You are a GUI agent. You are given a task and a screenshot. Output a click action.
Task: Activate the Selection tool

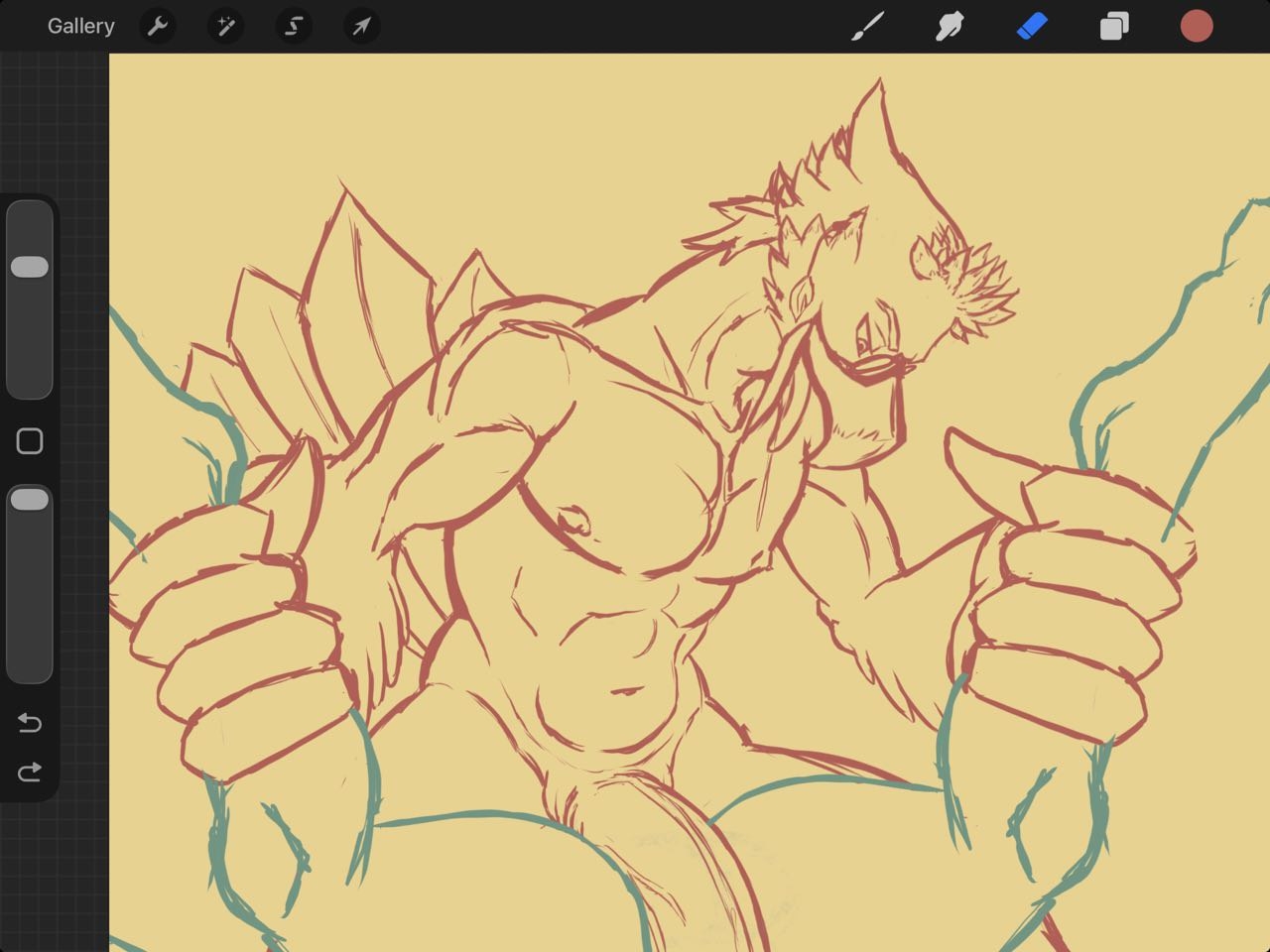coord(294,26)
